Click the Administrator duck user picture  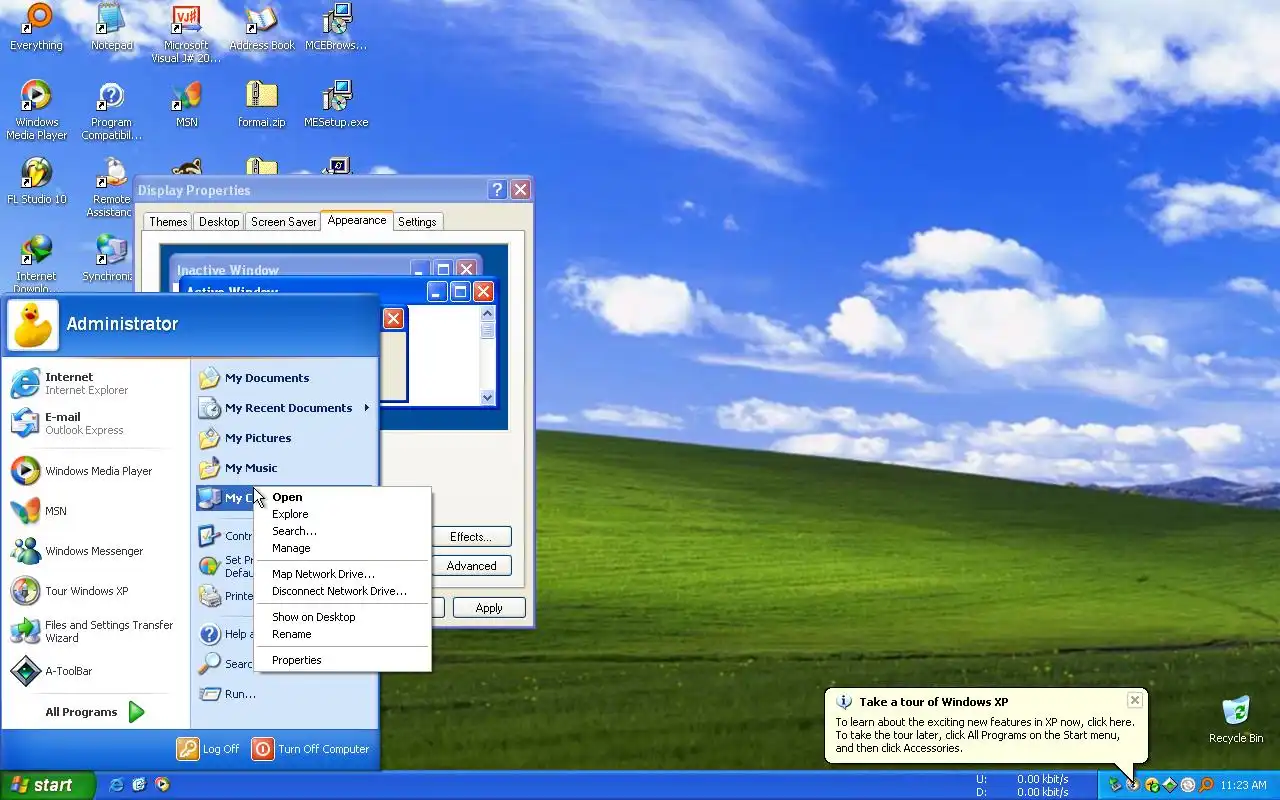[x=33, y=325]
